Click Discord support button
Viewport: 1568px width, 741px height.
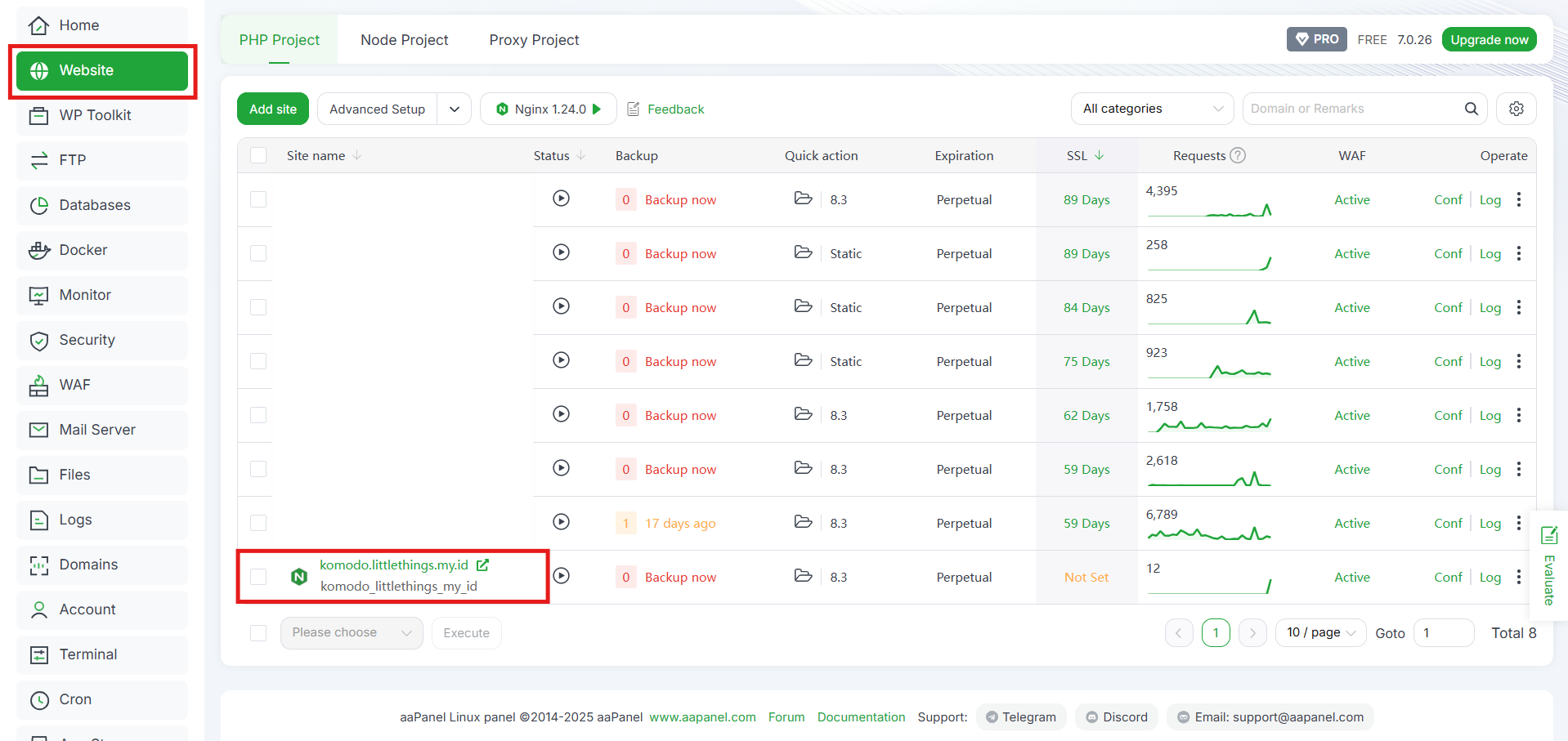coord(1117,716)
